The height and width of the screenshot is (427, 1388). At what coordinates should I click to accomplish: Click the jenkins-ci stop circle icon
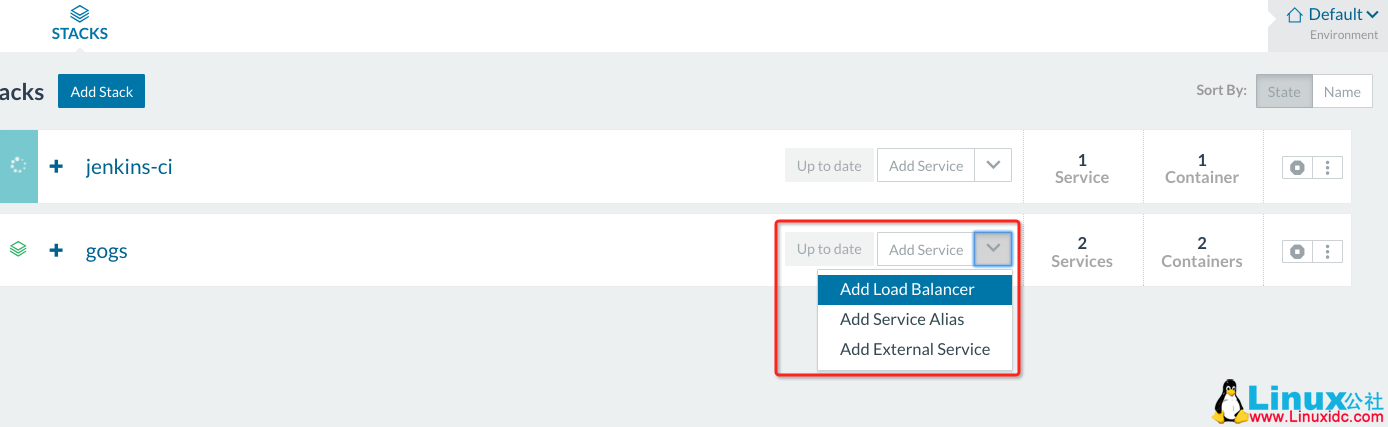coord(1297,168)
